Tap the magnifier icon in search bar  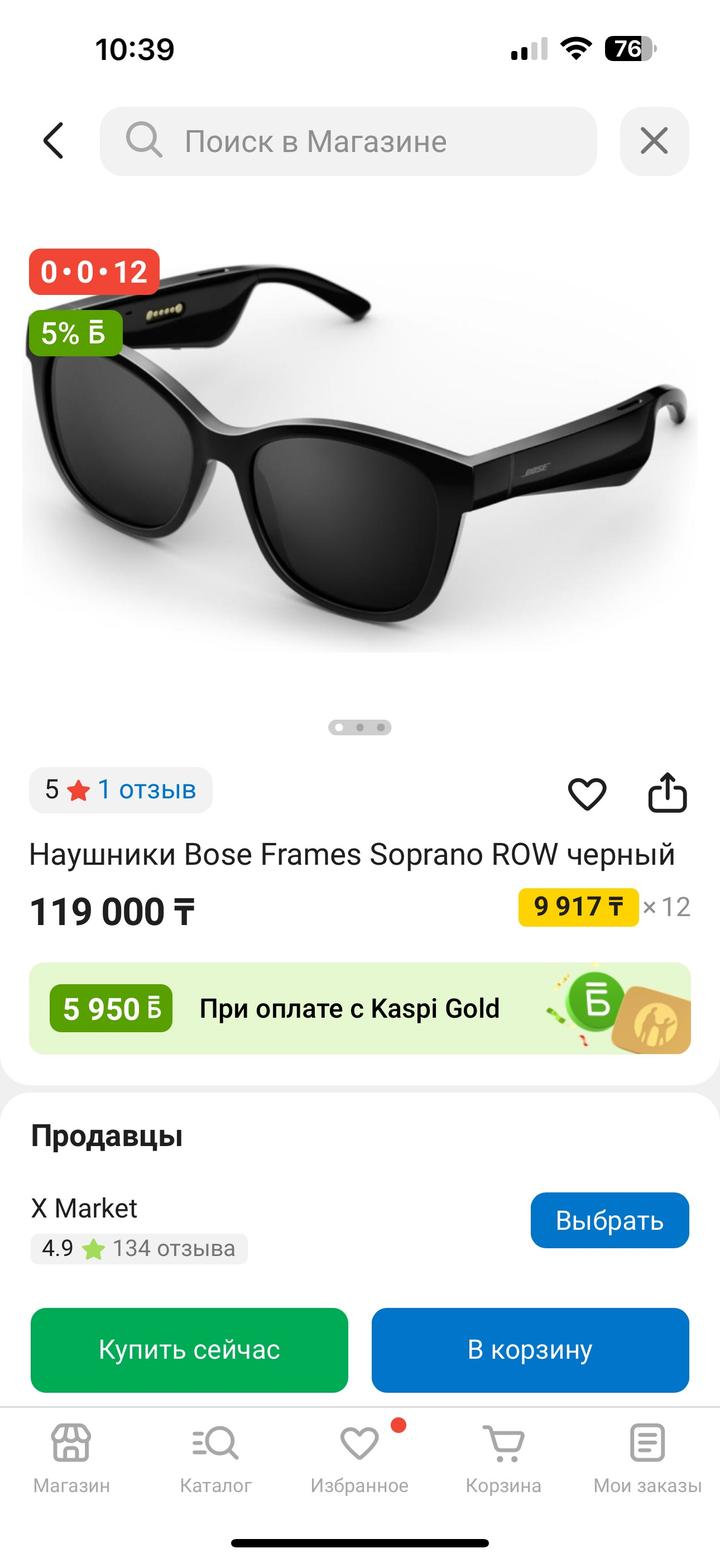[x=144, y=141]
